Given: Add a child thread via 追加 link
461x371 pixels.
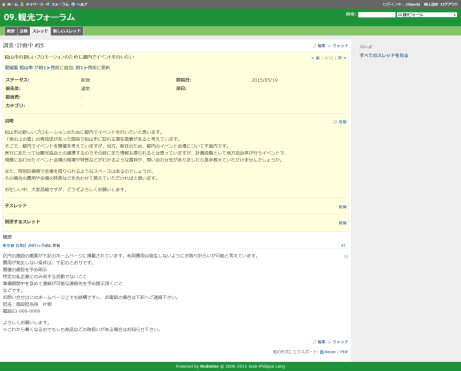Looking at the screenshot, I should click(343, 207).
